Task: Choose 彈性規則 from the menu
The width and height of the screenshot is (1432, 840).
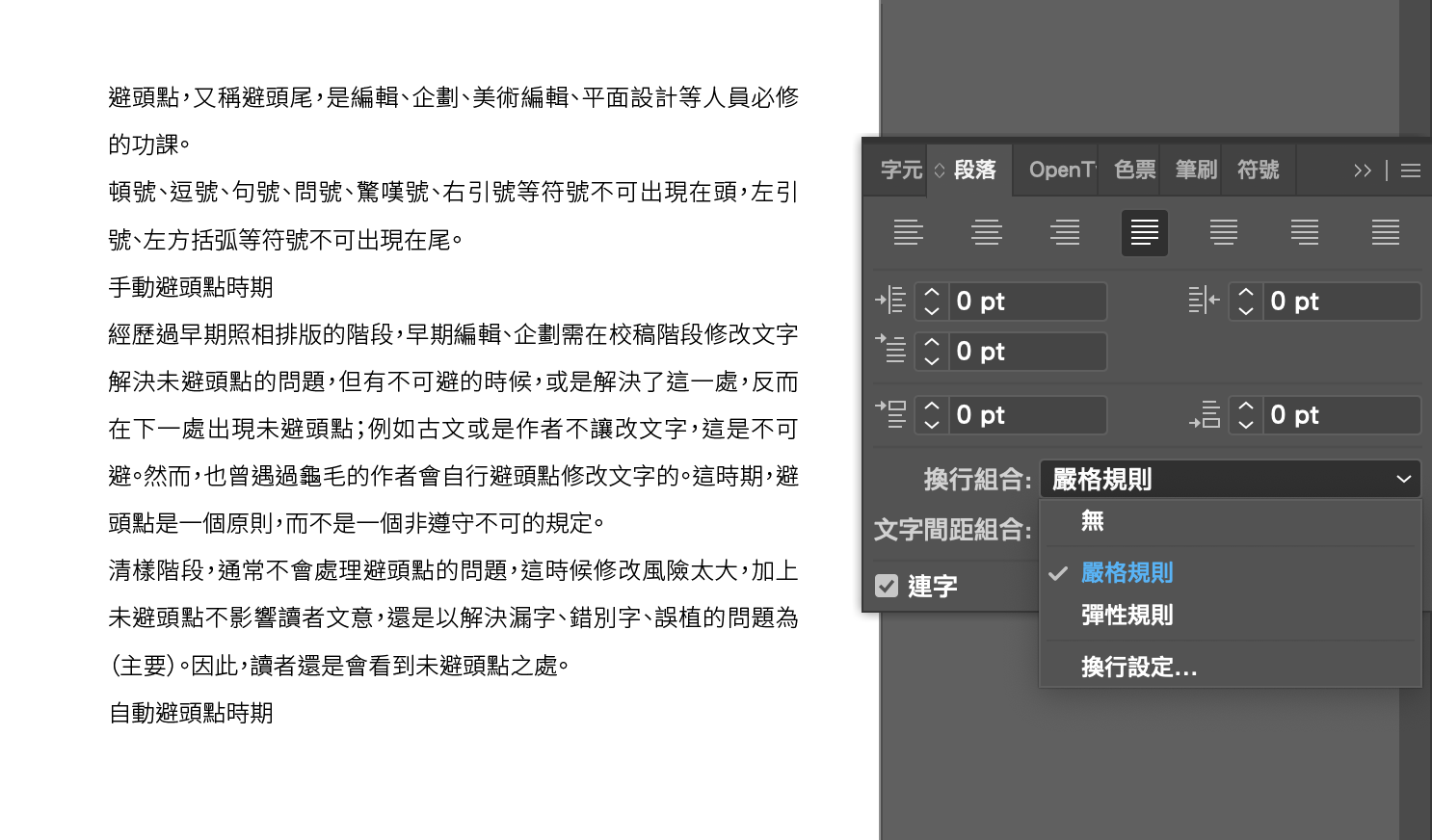Action: pyautogui.click(x=1127, y=616)
